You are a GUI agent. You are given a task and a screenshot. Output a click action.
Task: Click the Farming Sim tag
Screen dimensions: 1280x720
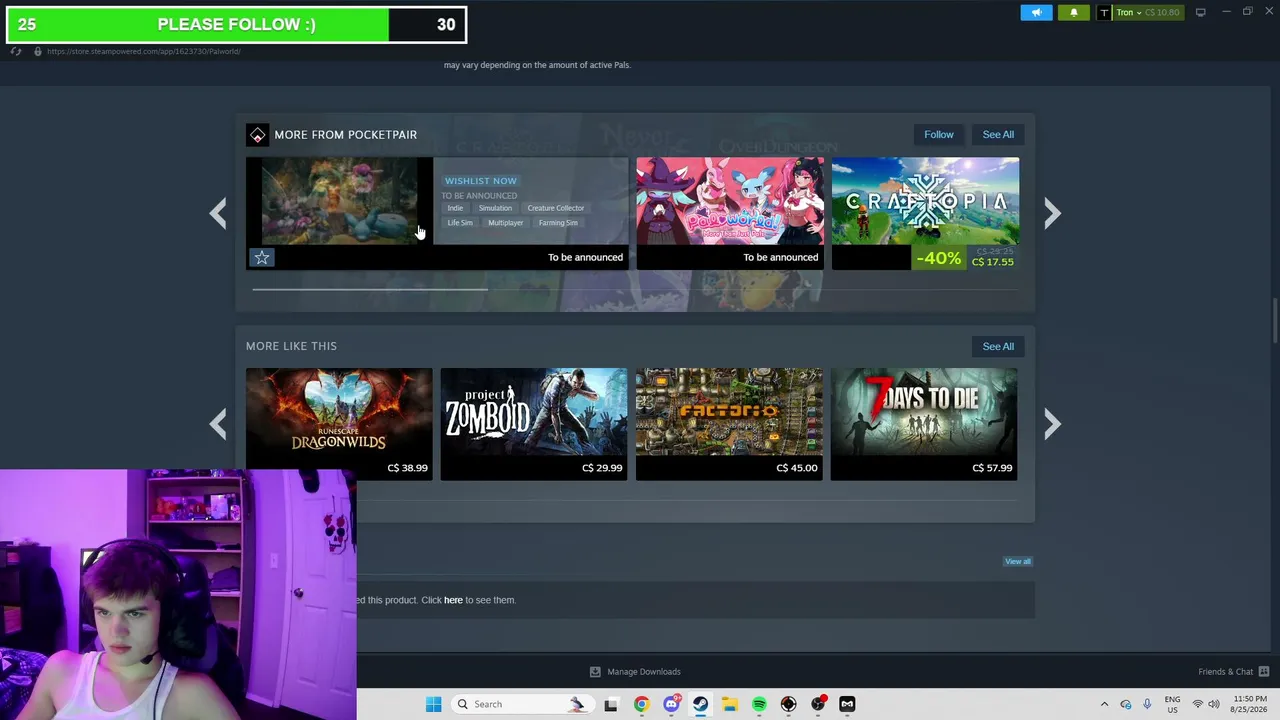pyautogui.click(x=558, y=223)
